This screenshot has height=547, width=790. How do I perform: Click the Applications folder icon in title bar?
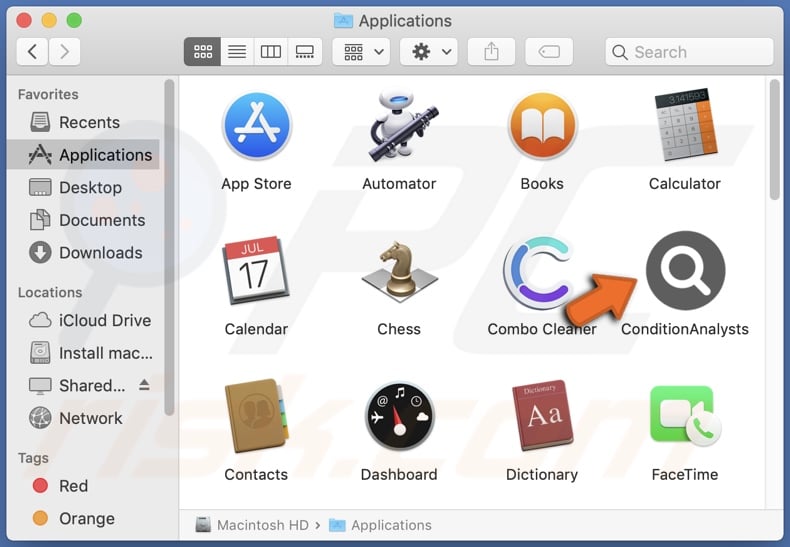tap(343, 21)
